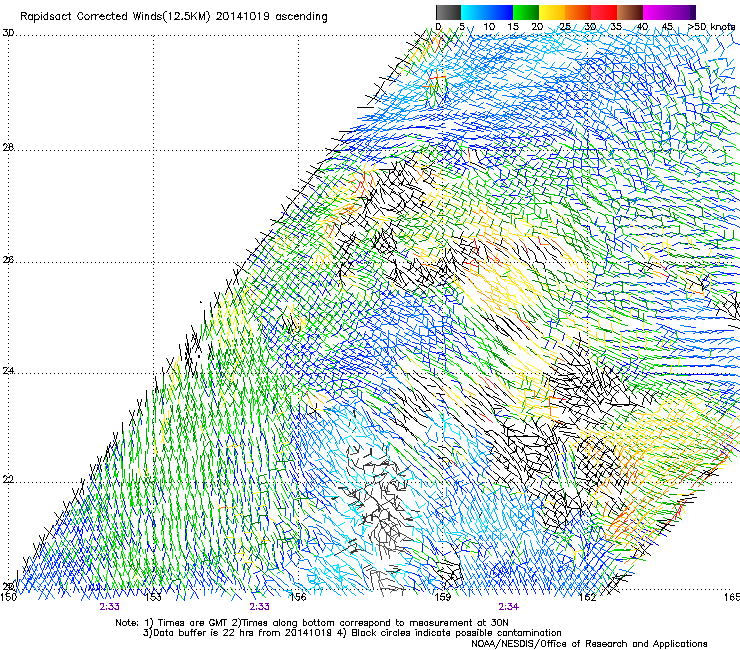Click the purple '2:34' time label
This screenshot has height=650, width=740.
508,607
